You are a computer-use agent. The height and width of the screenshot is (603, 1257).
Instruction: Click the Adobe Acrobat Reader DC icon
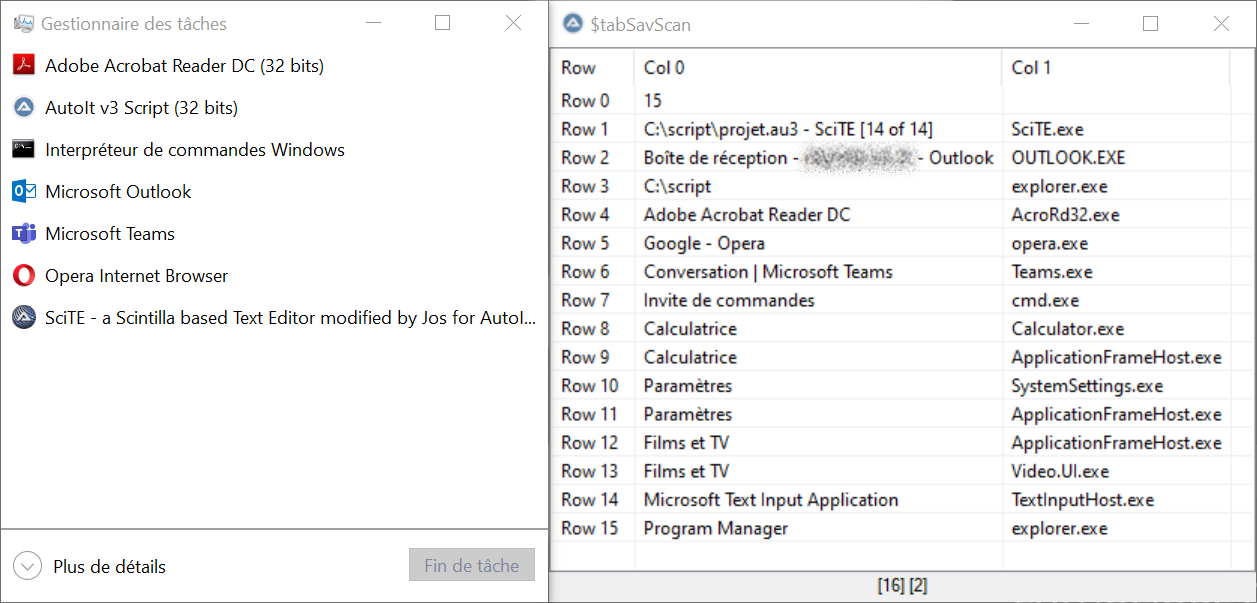(x=24, y=66)
